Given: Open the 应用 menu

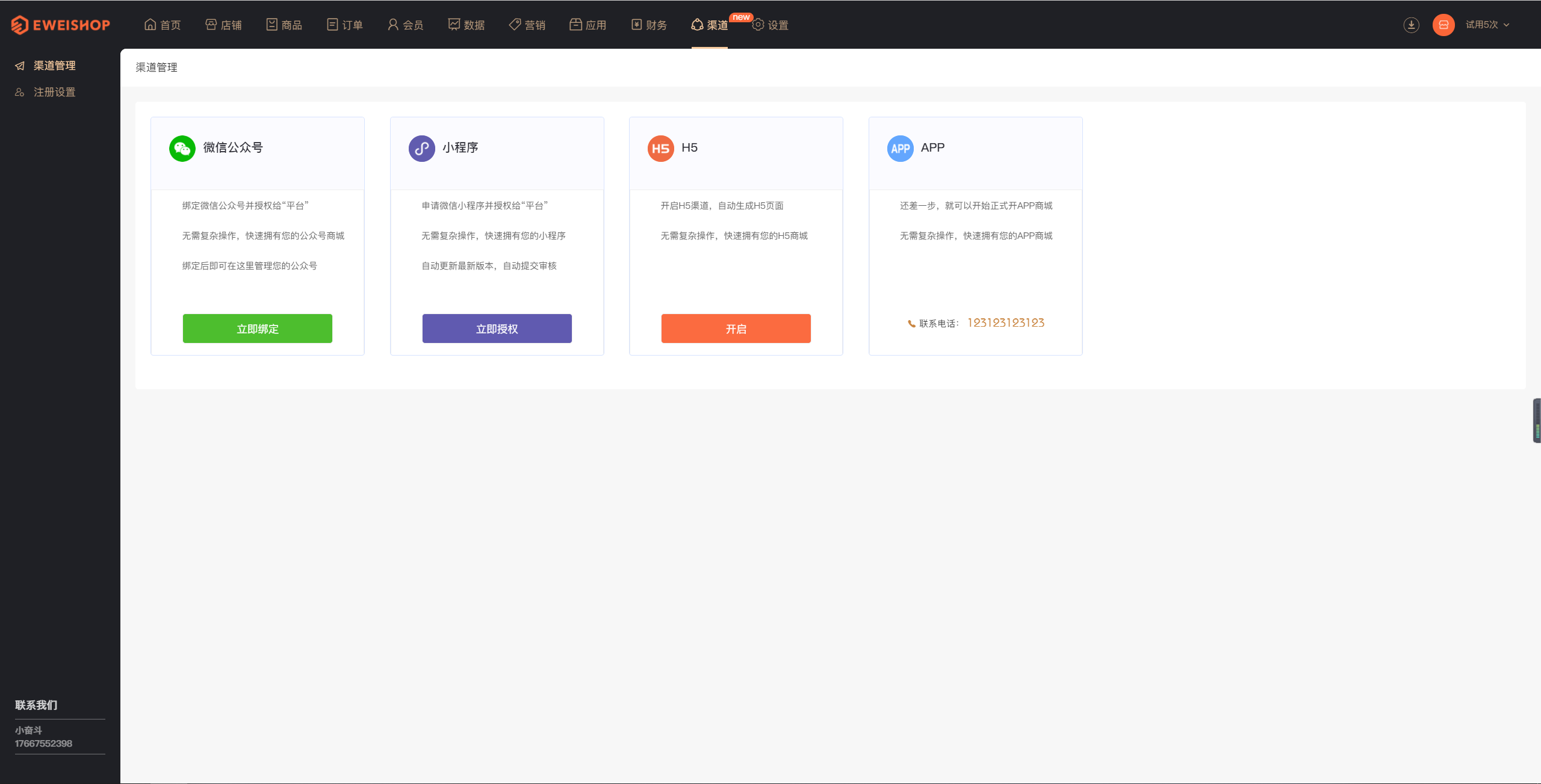Looking at the screenshot, I should [x=588, y=25].
